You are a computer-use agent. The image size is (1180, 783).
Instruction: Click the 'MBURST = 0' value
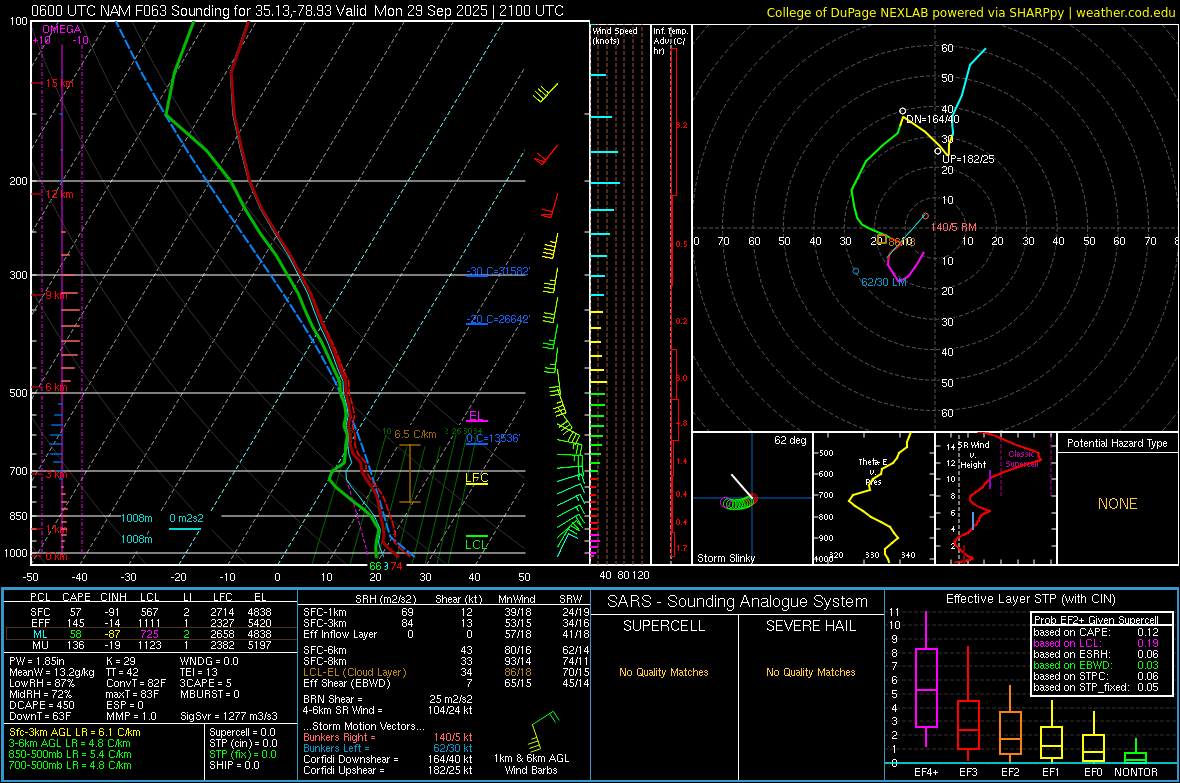coord(209,693)
